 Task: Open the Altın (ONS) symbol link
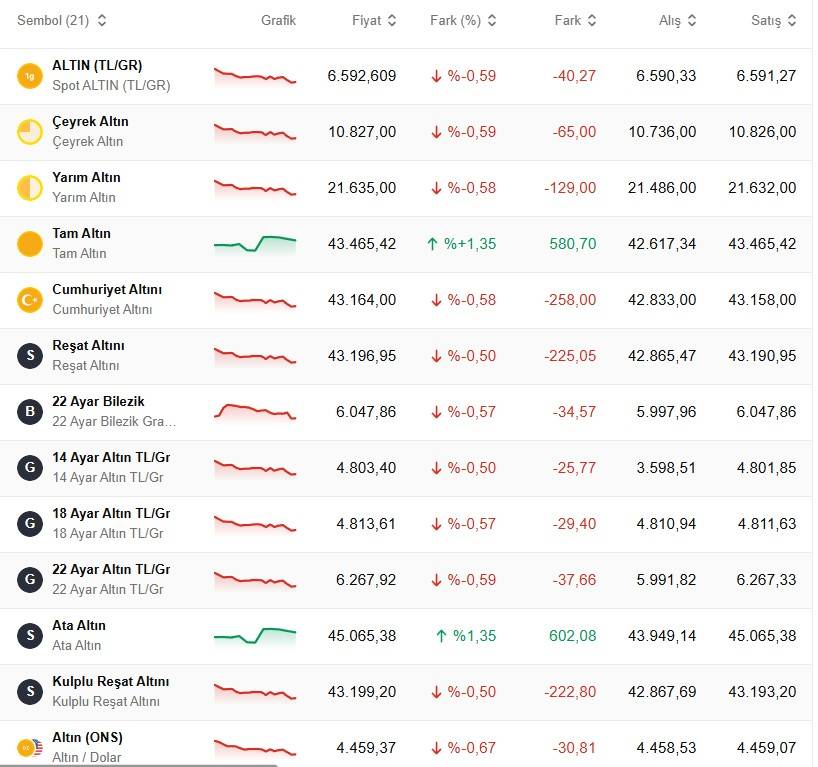[x=87, y=737]
